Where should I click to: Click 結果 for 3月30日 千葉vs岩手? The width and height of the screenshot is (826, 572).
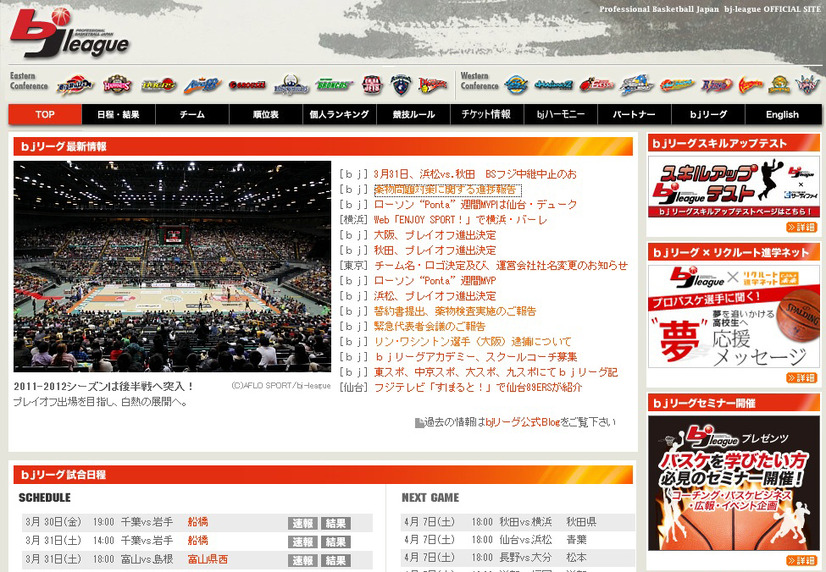pos(336,524)
